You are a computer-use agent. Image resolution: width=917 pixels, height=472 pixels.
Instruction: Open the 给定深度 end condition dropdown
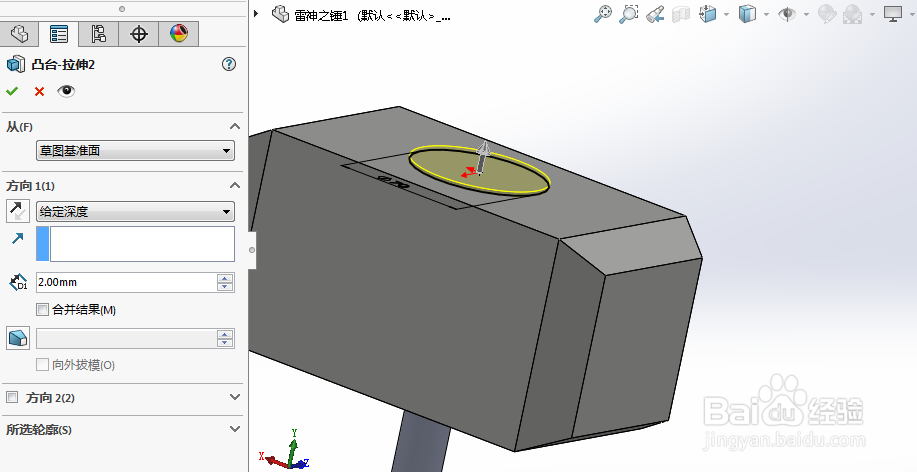click(x=135, y=212)
